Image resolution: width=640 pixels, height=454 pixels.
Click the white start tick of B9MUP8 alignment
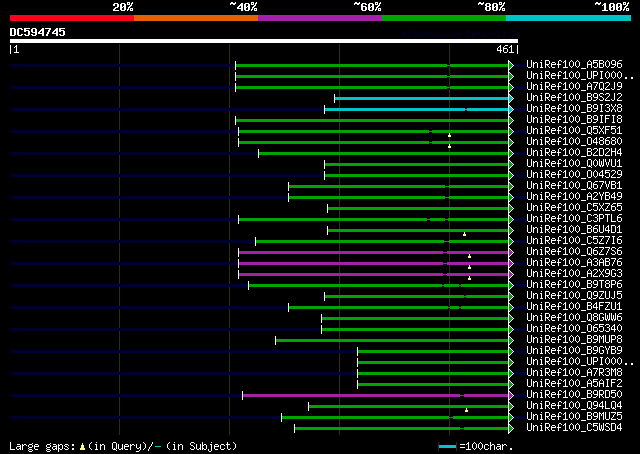point(276,340)
